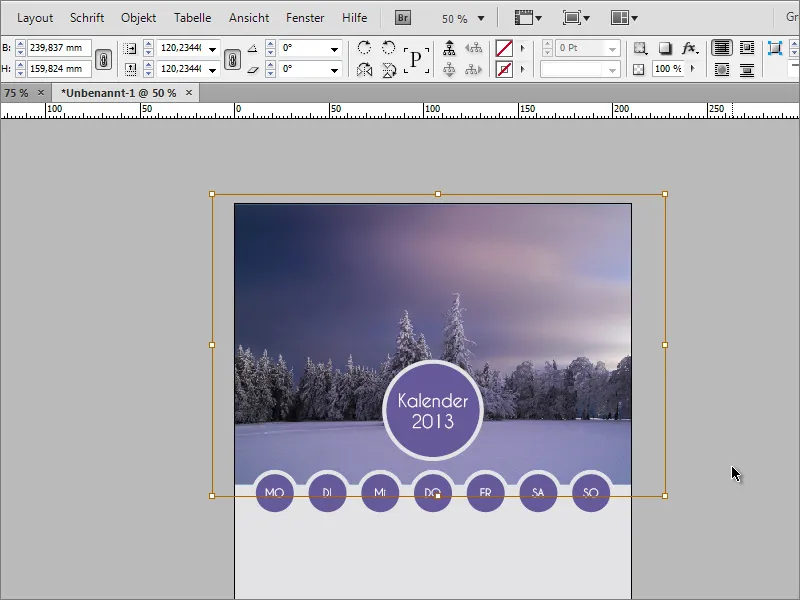Open the arrange documents dropdown
800x600 pixels.
(624, 18)
